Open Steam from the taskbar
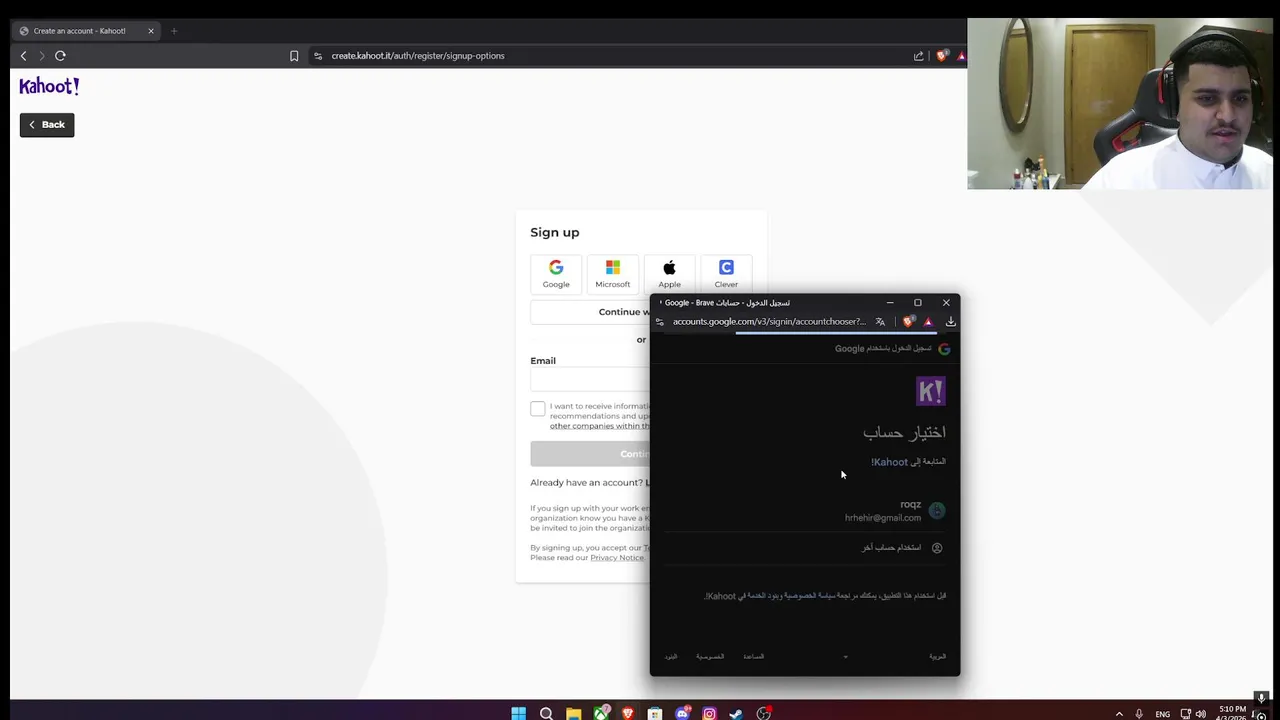Screen dimensions: 1280x720 tap(736, 713)
